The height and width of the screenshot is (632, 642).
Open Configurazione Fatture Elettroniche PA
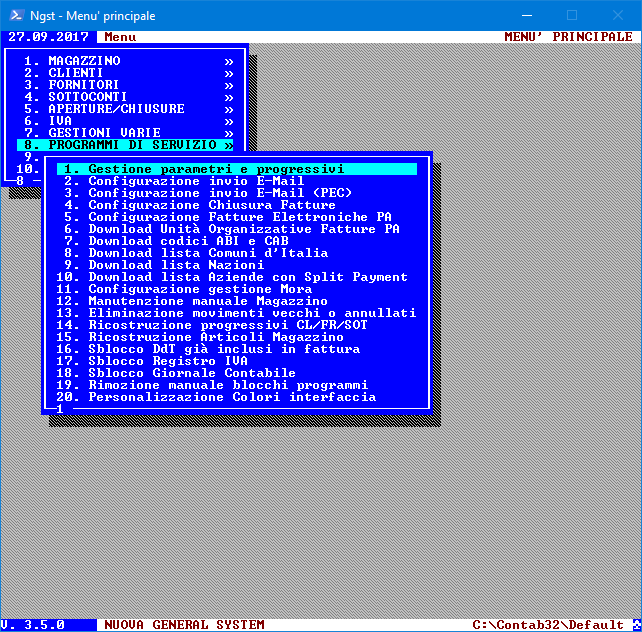[240, 217]
